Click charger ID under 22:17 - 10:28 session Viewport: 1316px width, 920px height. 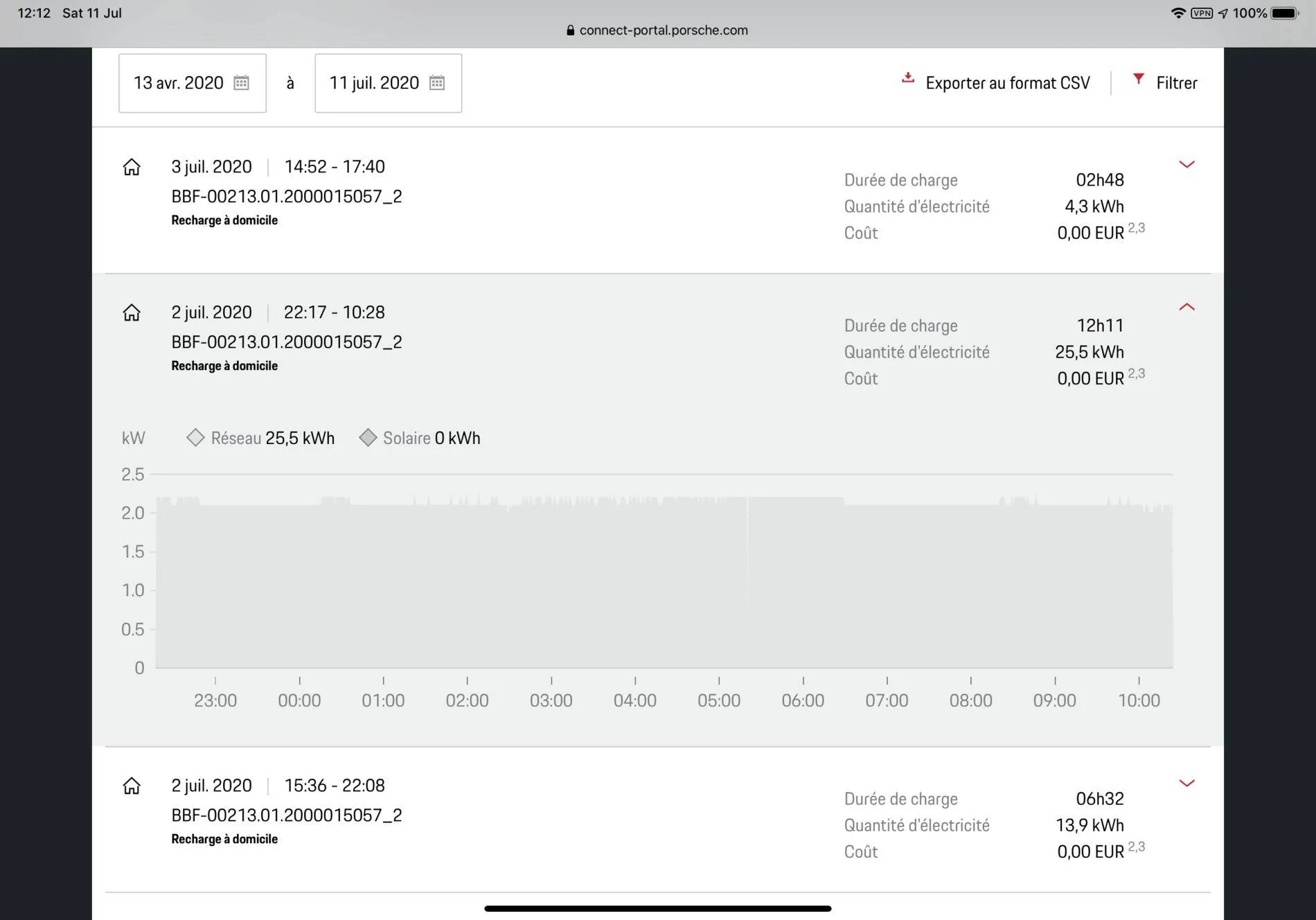pos(287,342)
